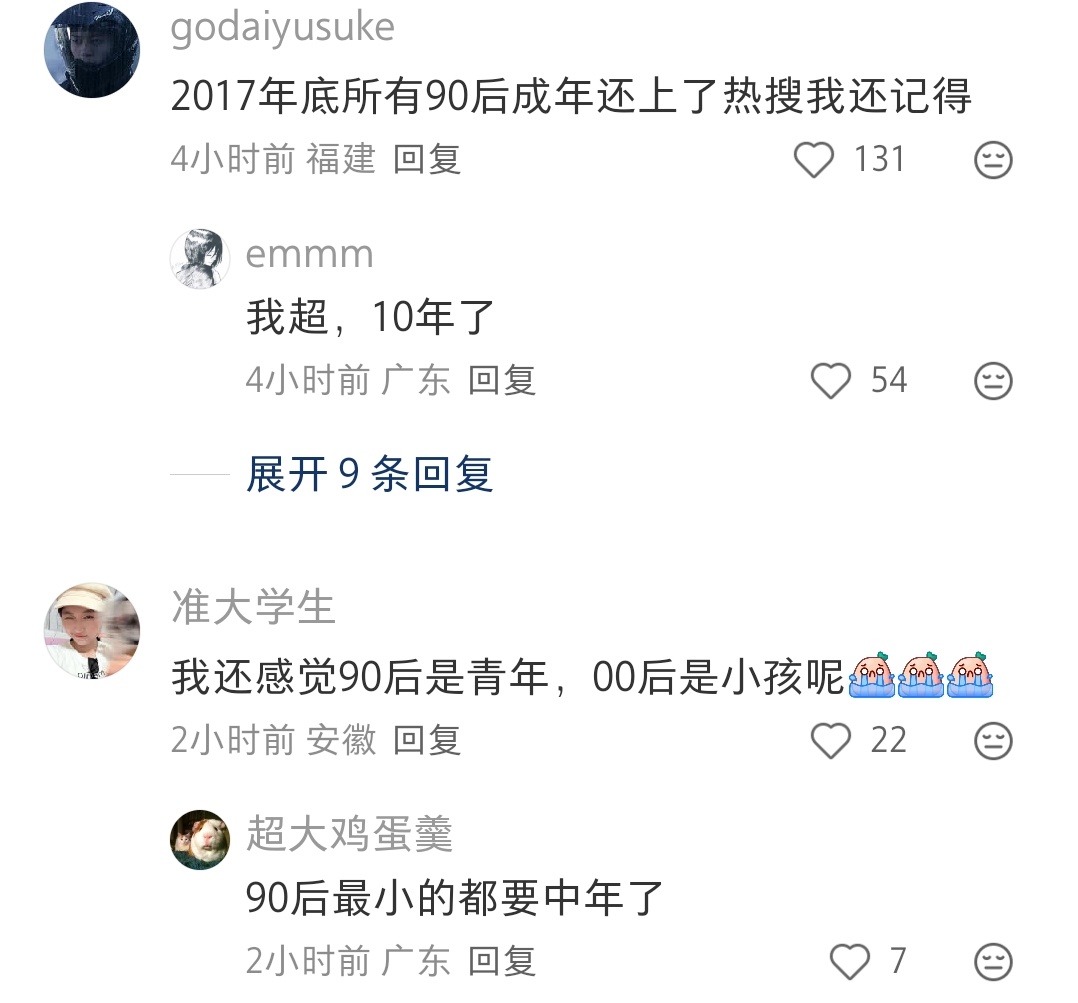Screen dimensions: 1078x1003
Task: Tap the dislike face on godaiyusuke's comment
Action: pos(993,160)
